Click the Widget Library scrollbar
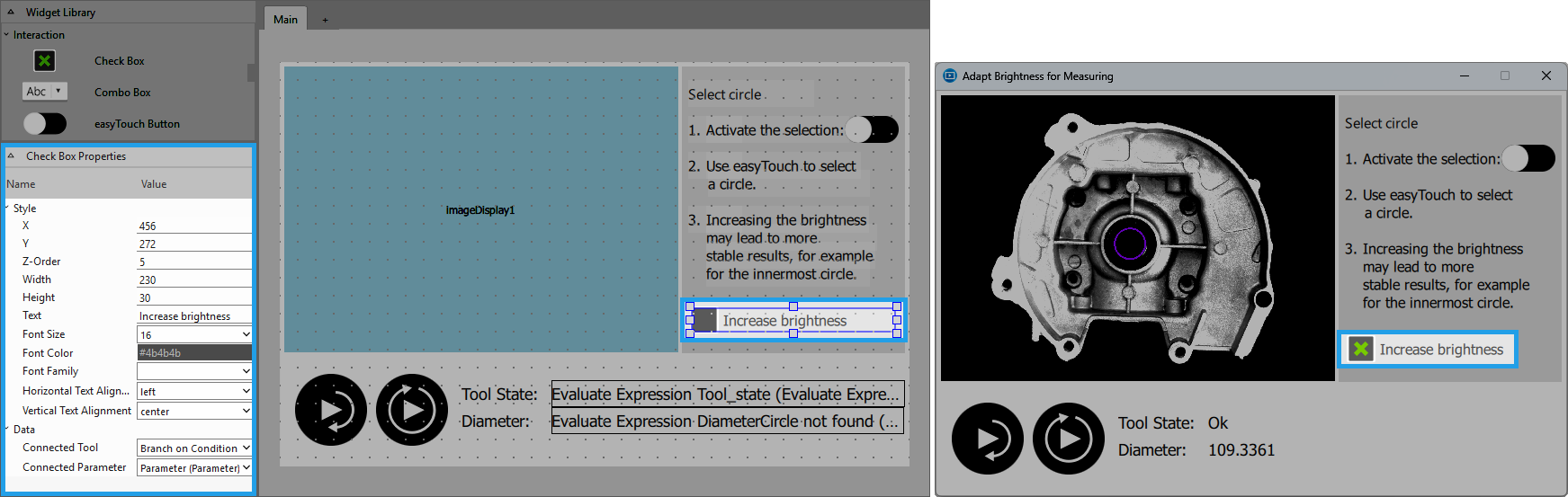 click(251, 72)
